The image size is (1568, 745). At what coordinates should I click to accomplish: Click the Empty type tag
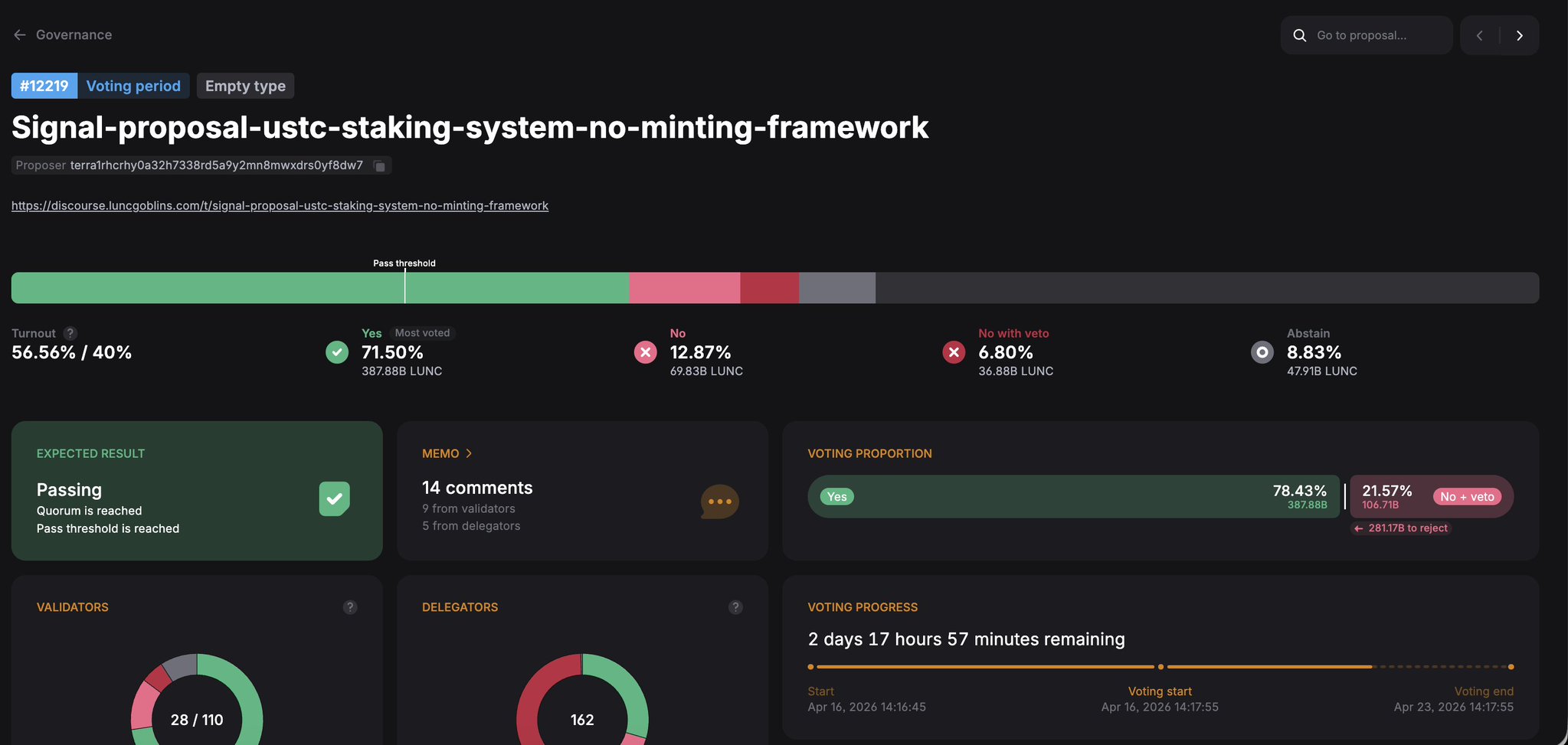tap(245, 86)
